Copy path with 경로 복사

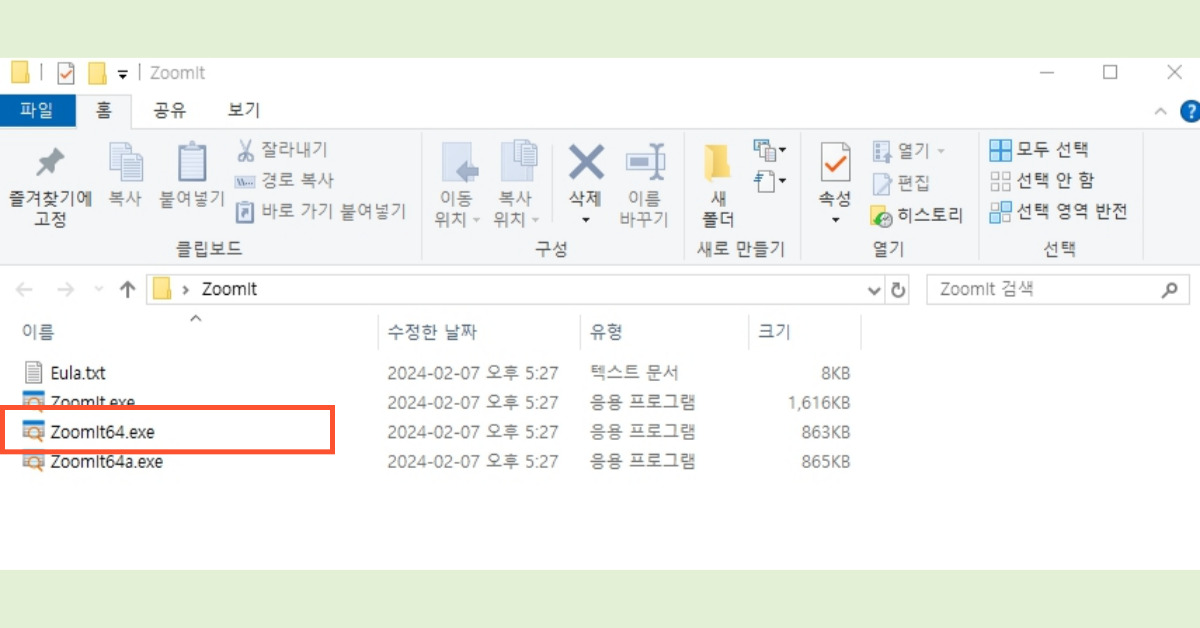tap(284, 181)
